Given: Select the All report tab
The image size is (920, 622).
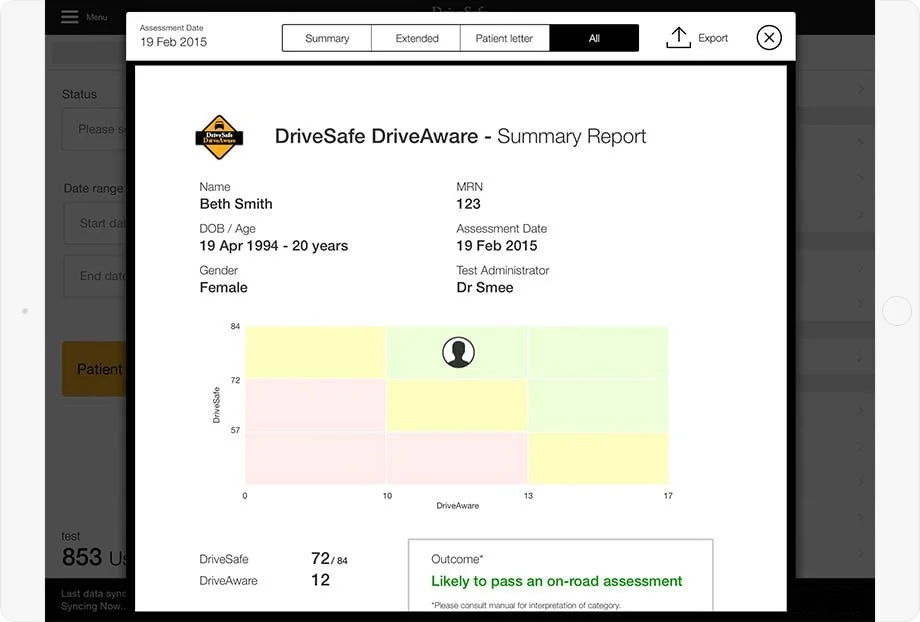Looking at the screenshot, I should (593, 37).
